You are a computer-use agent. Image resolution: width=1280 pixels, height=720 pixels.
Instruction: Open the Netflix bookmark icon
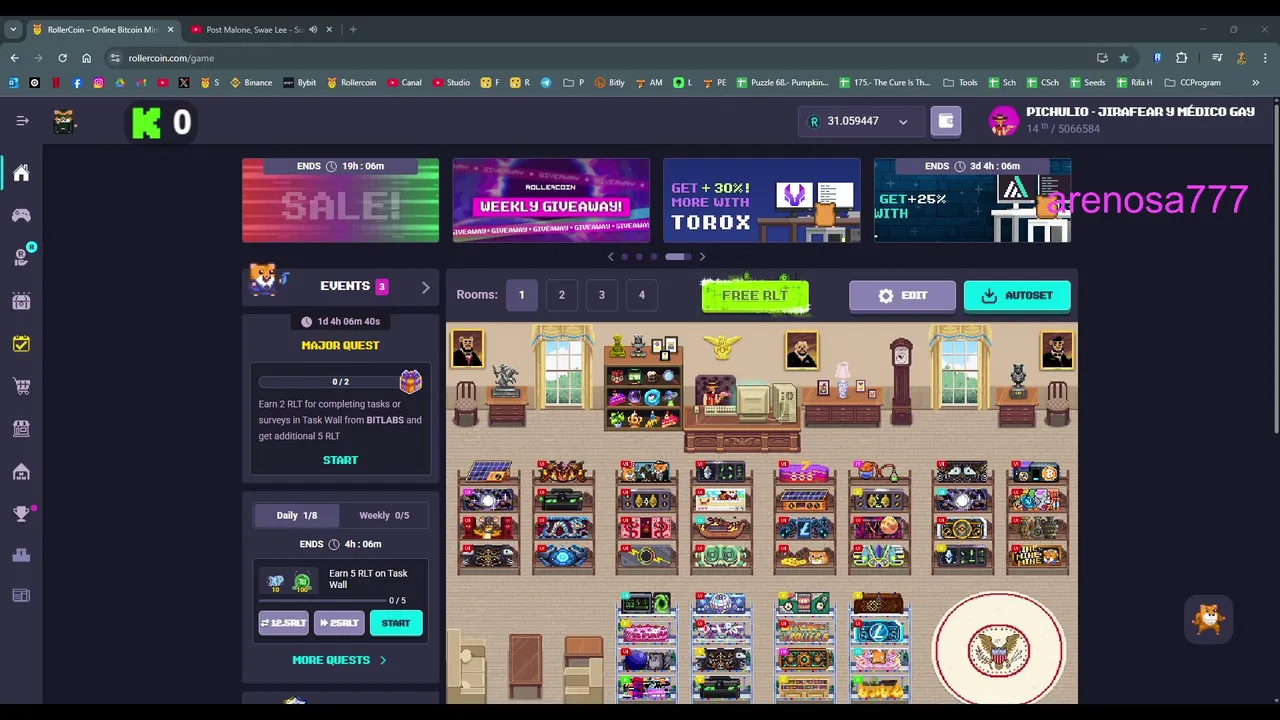point(56,83)
